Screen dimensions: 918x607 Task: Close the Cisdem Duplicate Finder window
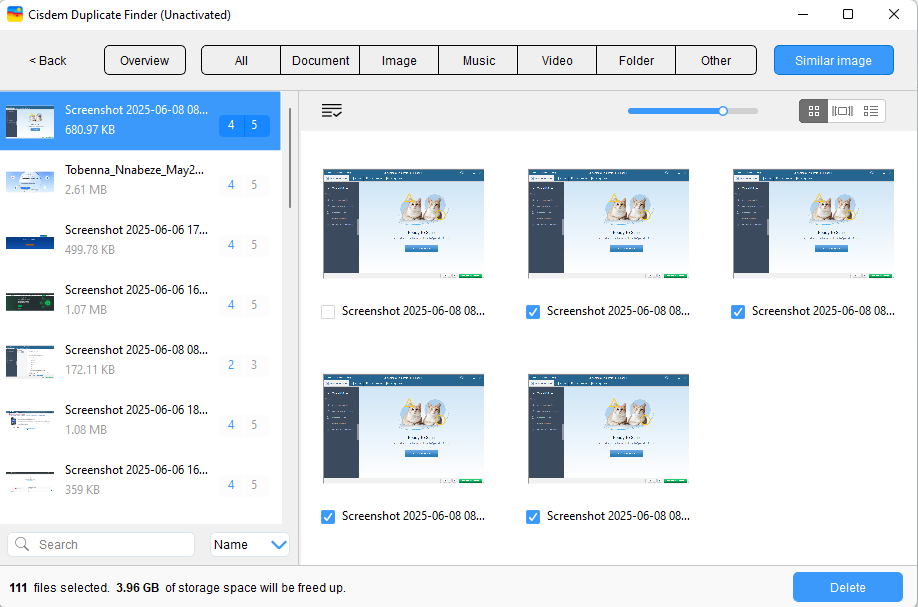(893, 14)
